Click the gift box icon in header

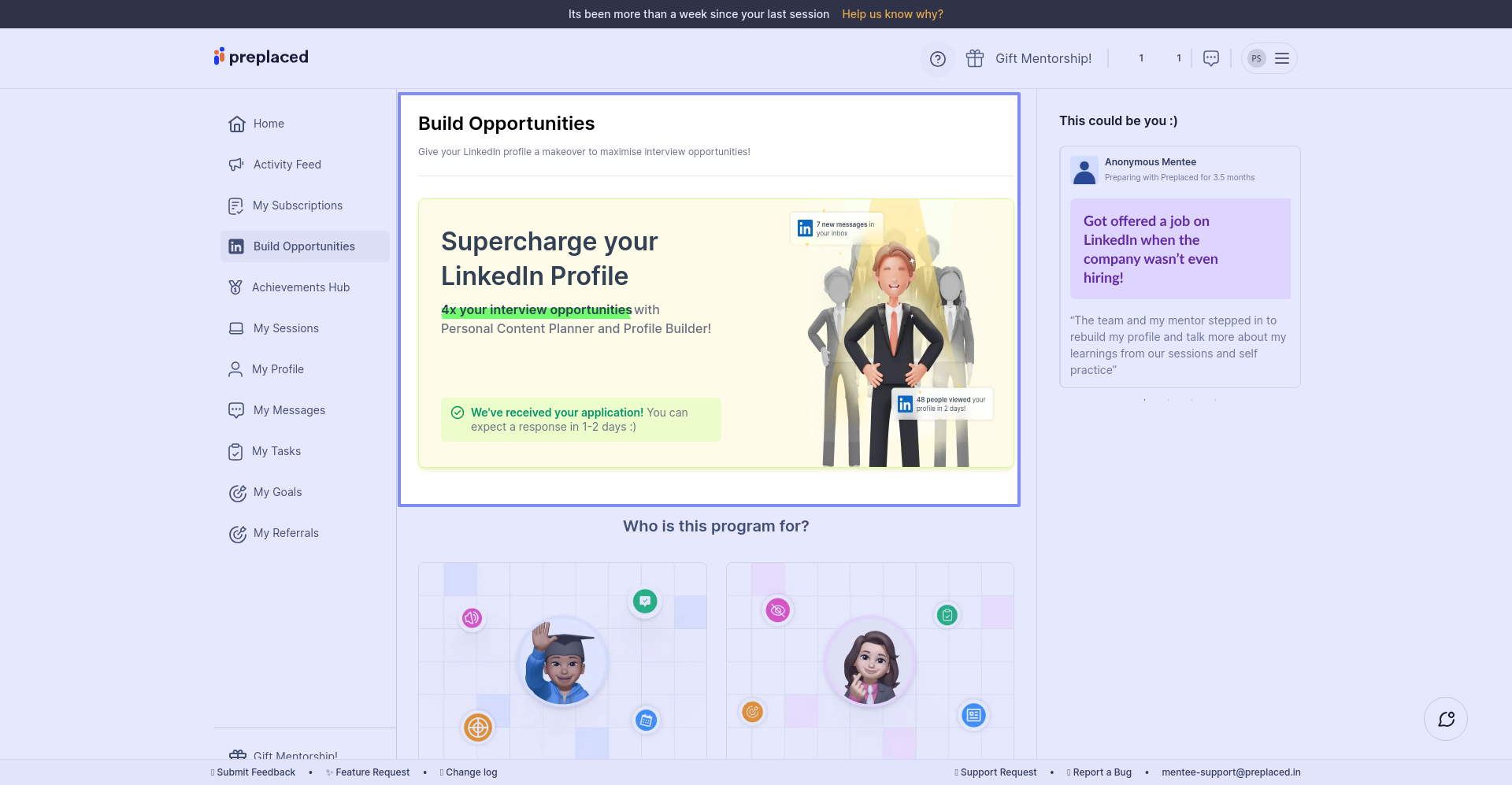(x=975, y=58)
